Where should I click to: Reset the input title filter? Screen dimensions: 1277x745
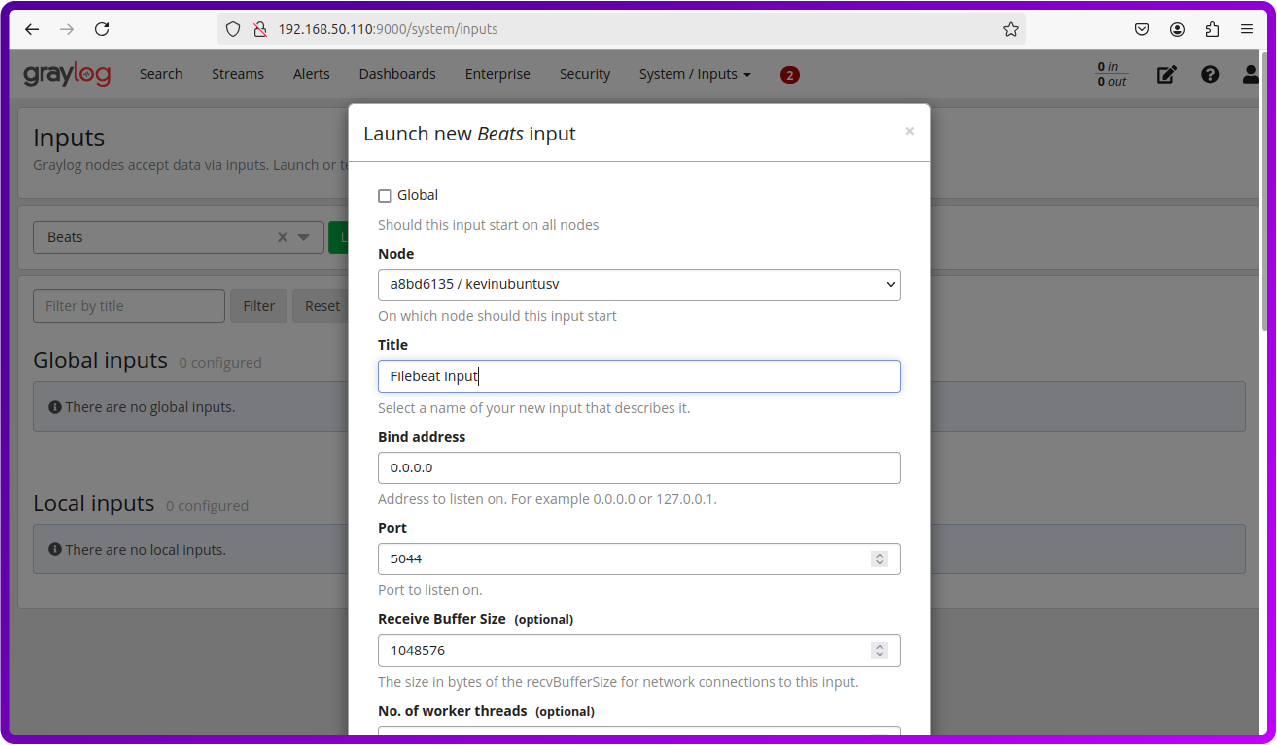tap(322, 305)
